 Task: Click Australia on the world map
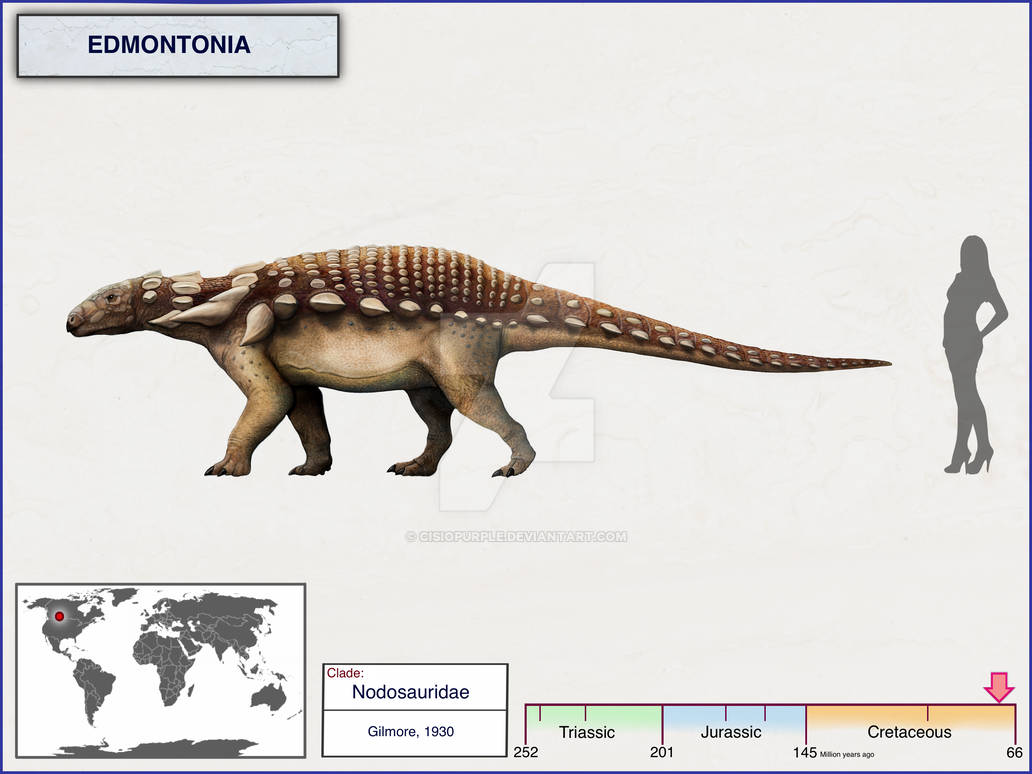(269, 696)
